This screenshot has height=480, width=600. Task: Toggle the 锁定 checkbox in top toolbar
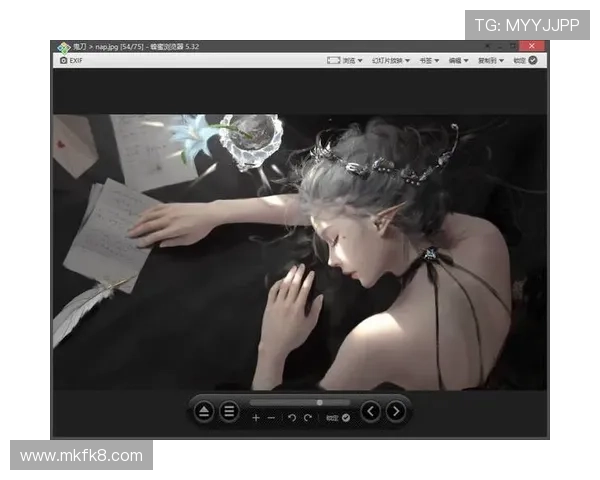point(533,61)
